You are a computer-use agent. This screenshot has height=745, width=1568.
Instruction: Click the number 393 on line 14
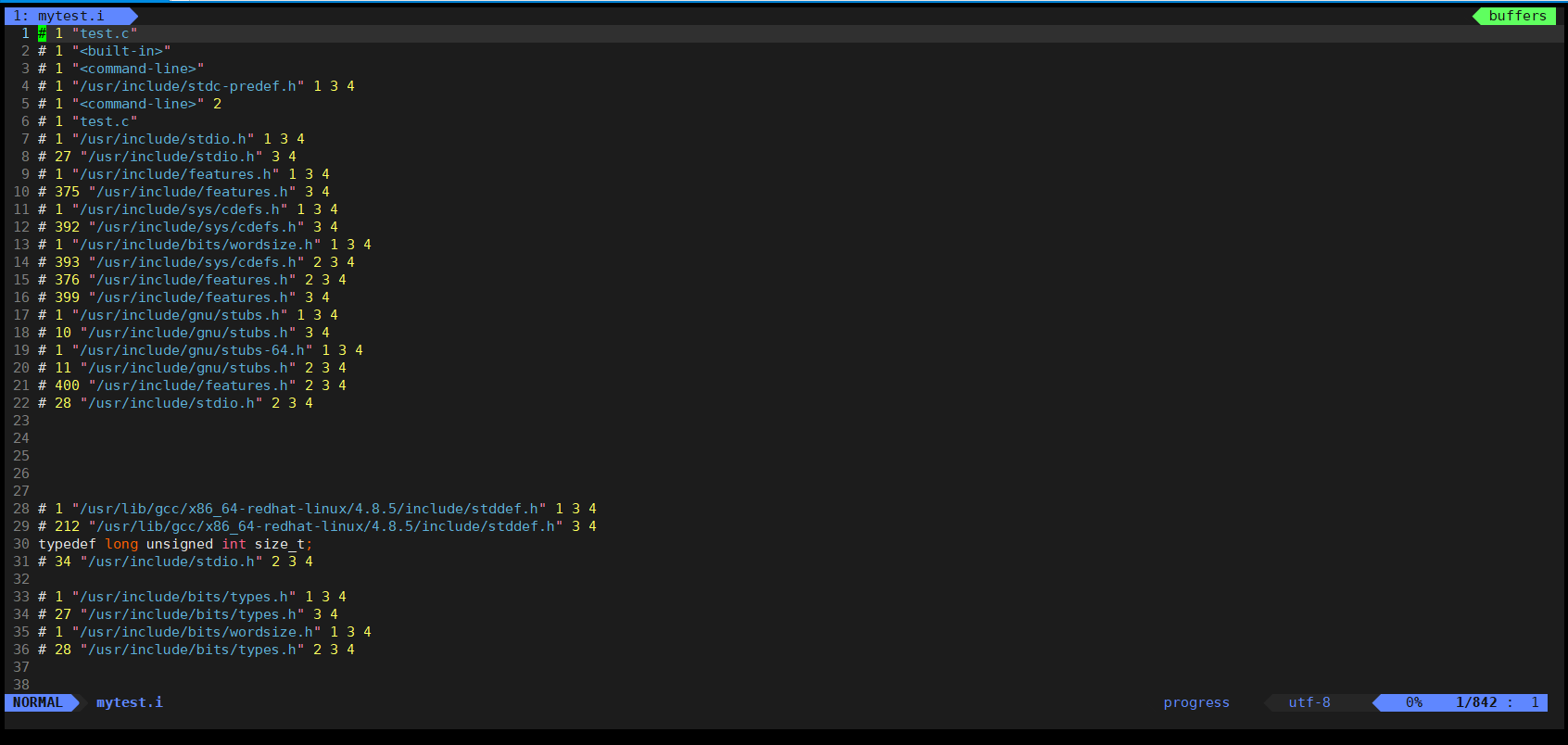click(67, 262)
